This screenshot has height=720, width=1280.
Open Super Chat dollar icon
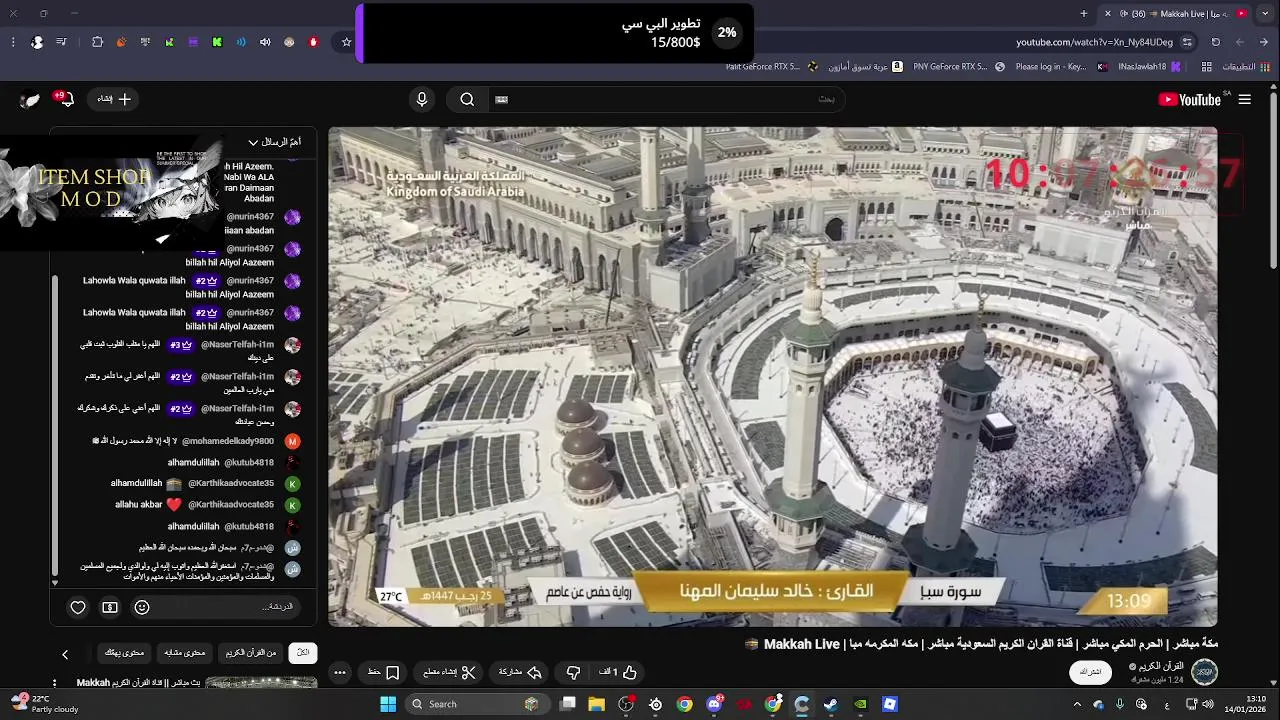click(110, 607)
